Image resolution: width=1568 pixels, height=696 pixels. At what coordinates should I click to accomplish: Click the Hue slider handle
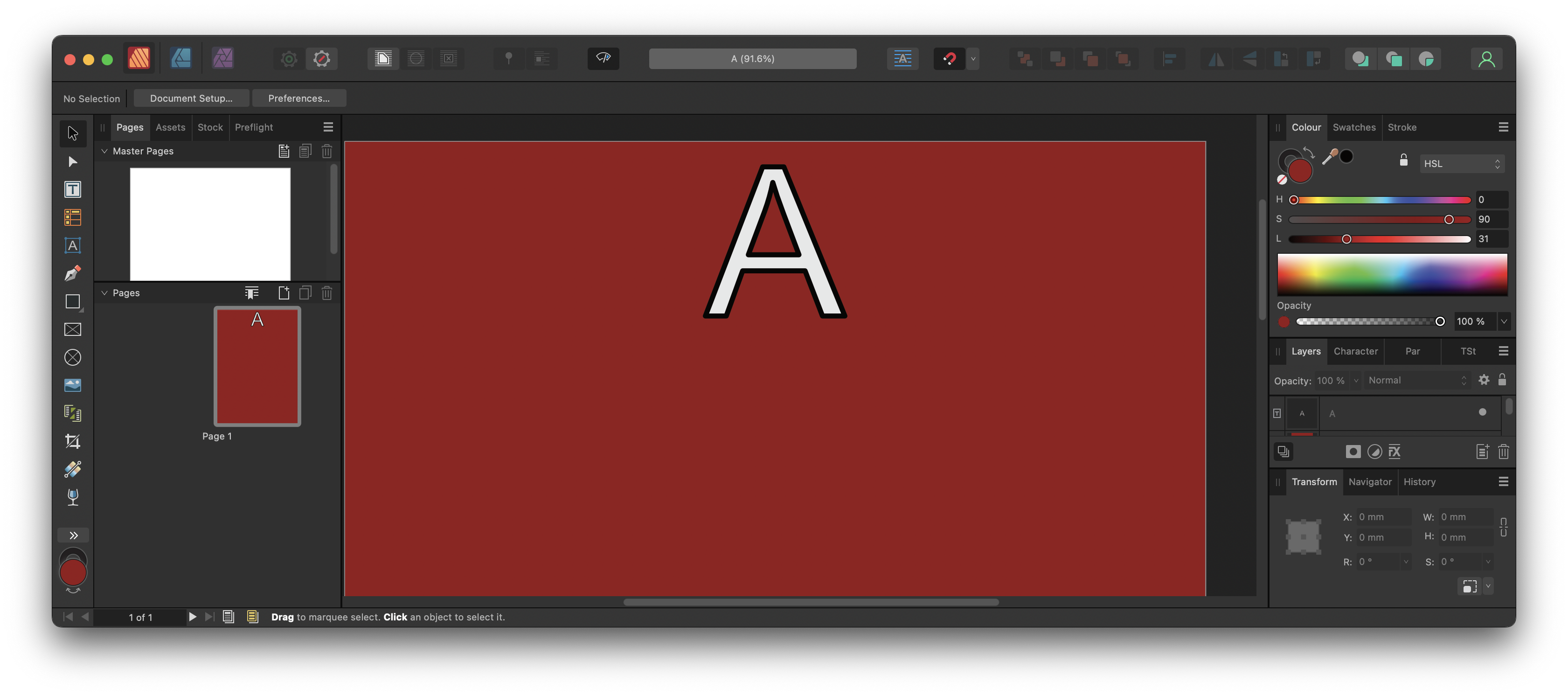(1294, 200)
